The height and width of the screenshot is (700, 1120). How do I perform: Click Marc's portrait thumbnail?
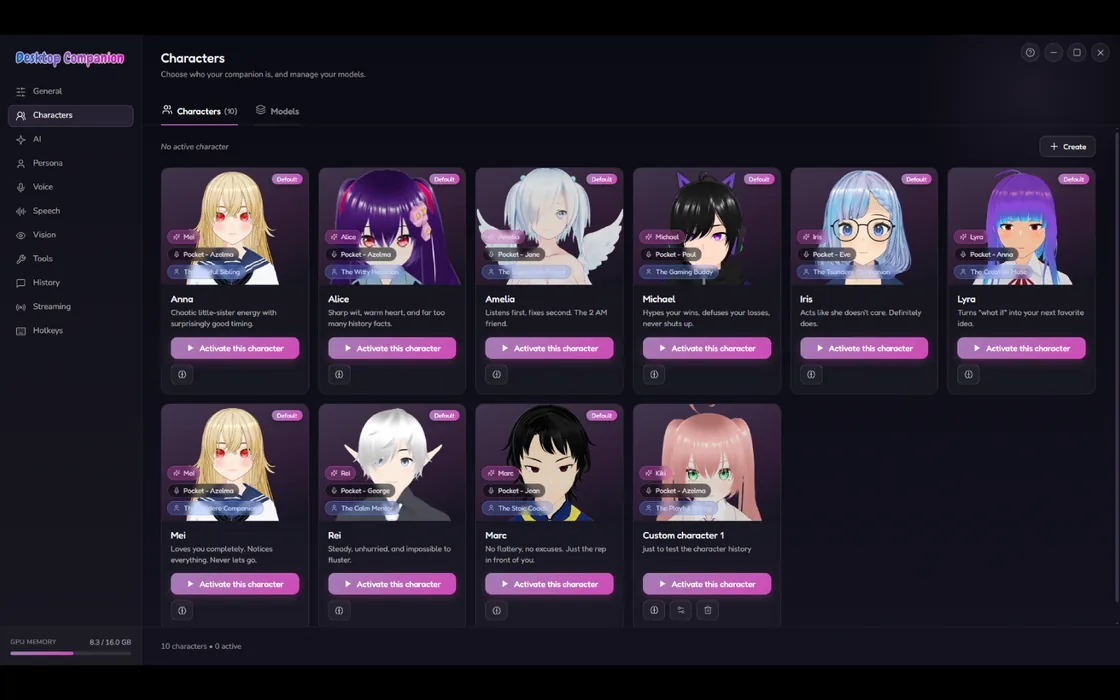tap(549, 463)
